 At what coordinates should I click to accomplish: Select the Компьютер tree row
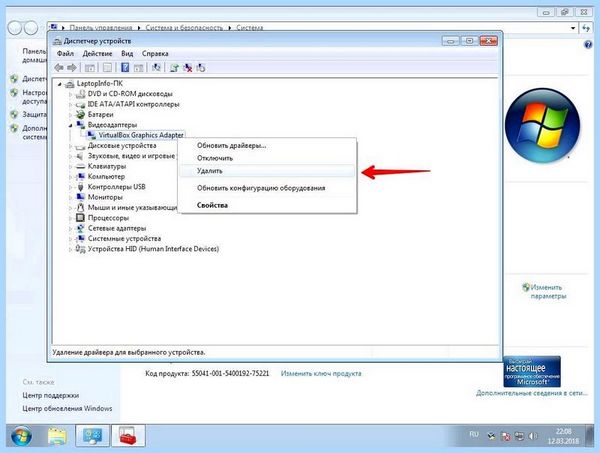click(106, 176)
